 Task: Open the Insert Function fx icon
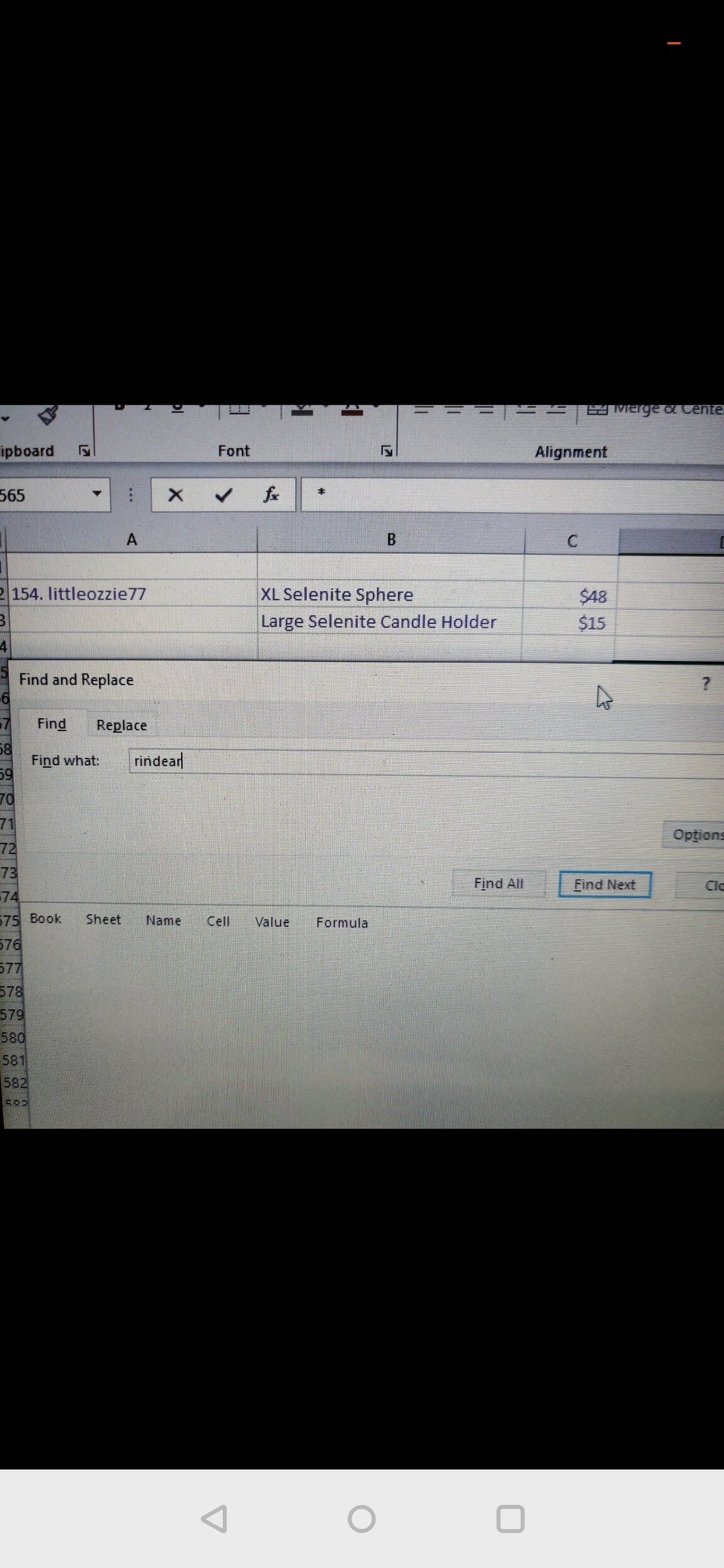click(271, 494)
